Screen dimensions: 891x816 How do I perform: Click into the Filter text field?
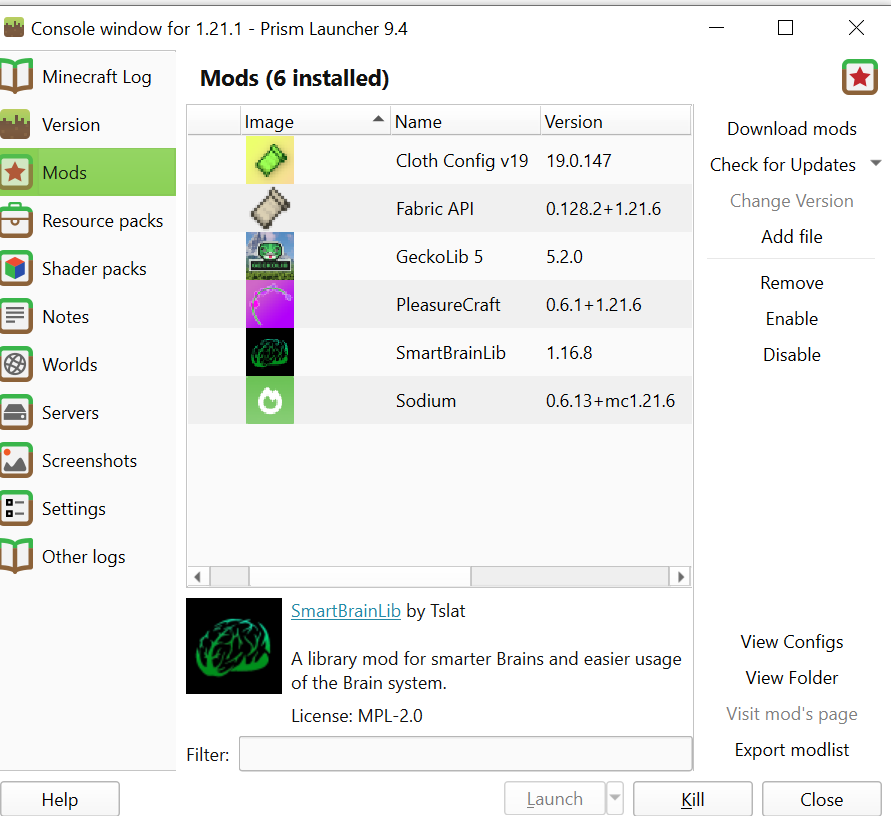pos(466,753)
